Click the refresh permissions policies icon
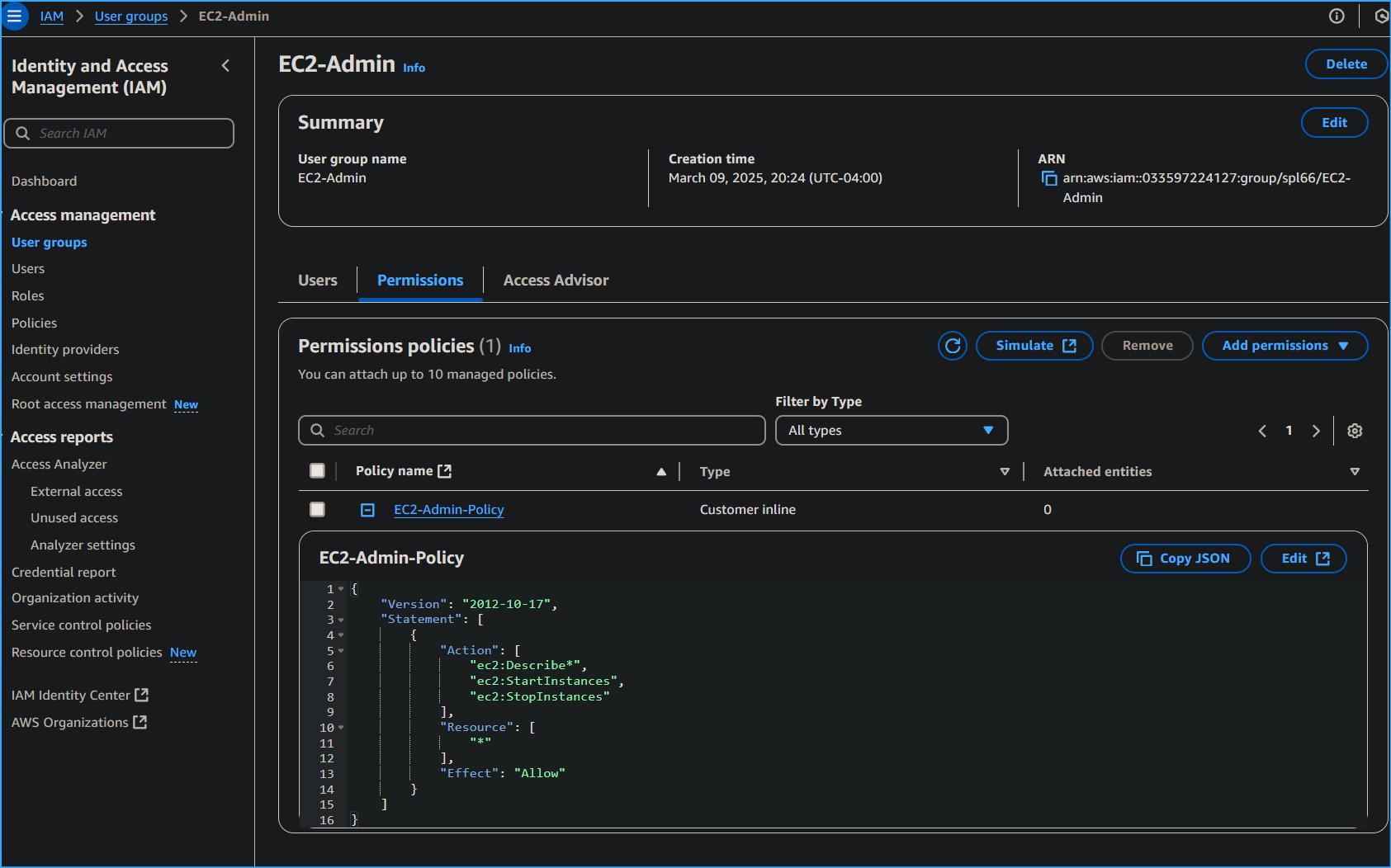The width and height of the screenshot is (1391, 868). tap(952, 346)
